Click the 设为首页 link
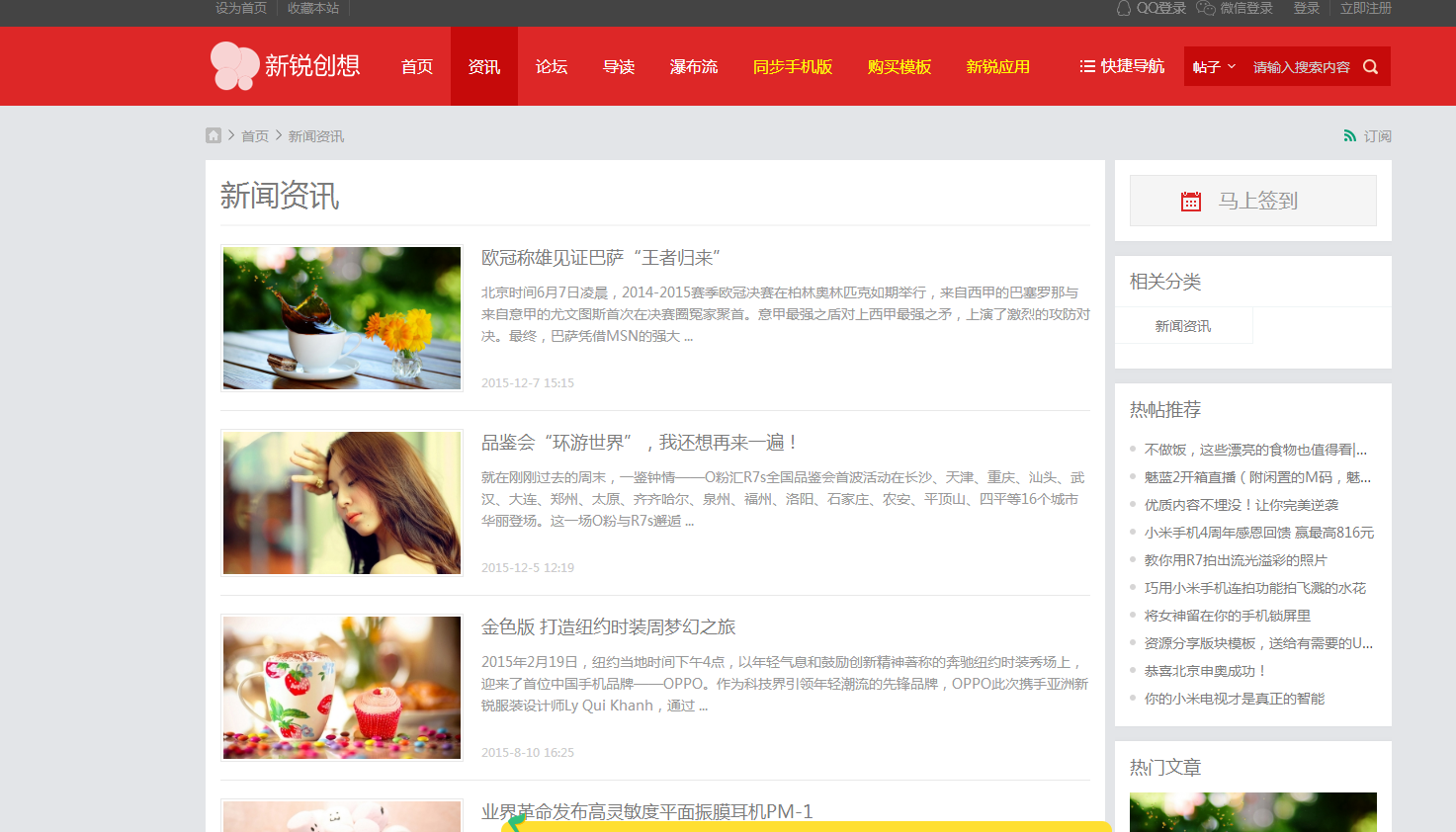 241,8
